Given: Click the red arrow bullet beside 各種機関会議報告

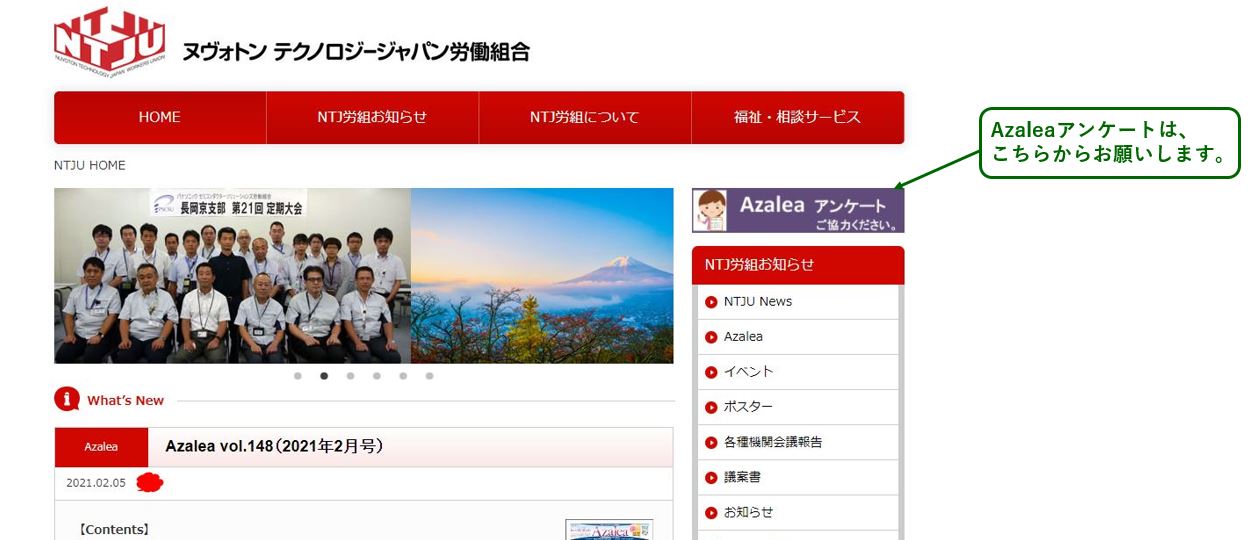Looking at the screenshot, I should click(711, 442).
